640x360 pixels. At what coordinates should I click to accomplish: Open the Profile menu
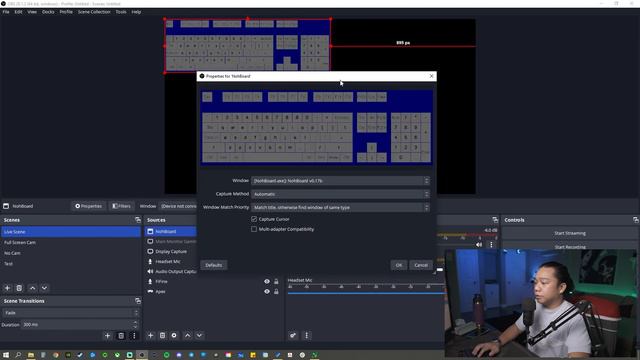66,12
